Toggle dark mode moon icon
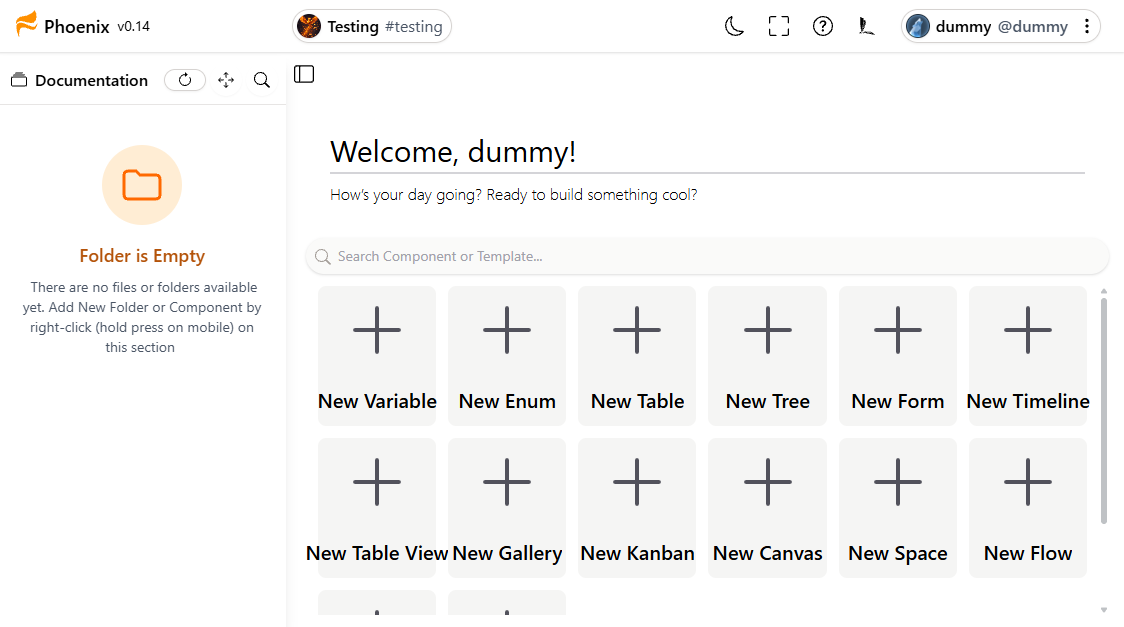This screenshot has width=1124, height=627. click(x=734, y=27)
